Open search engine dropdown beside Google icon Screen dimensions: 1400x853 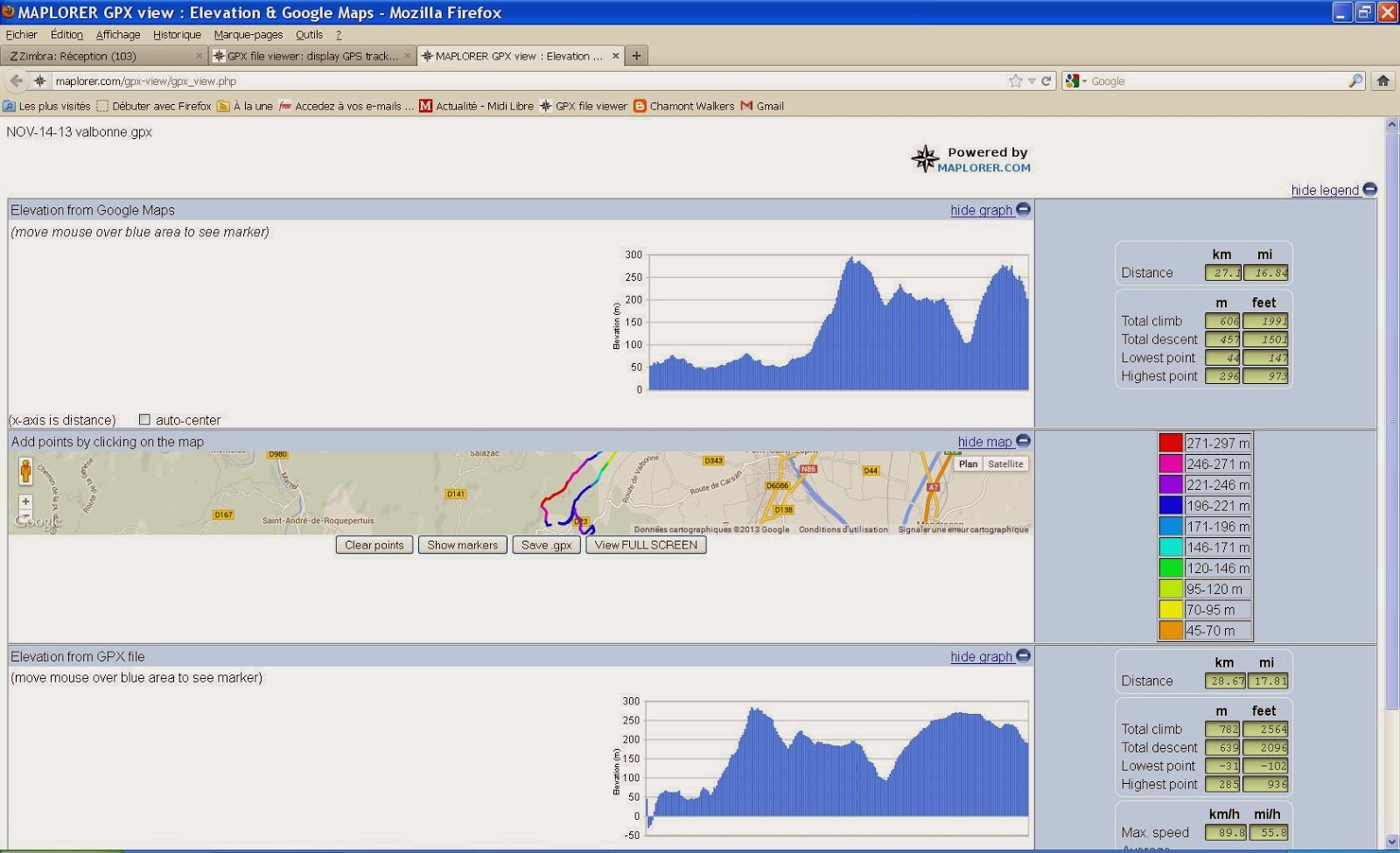1084,81
